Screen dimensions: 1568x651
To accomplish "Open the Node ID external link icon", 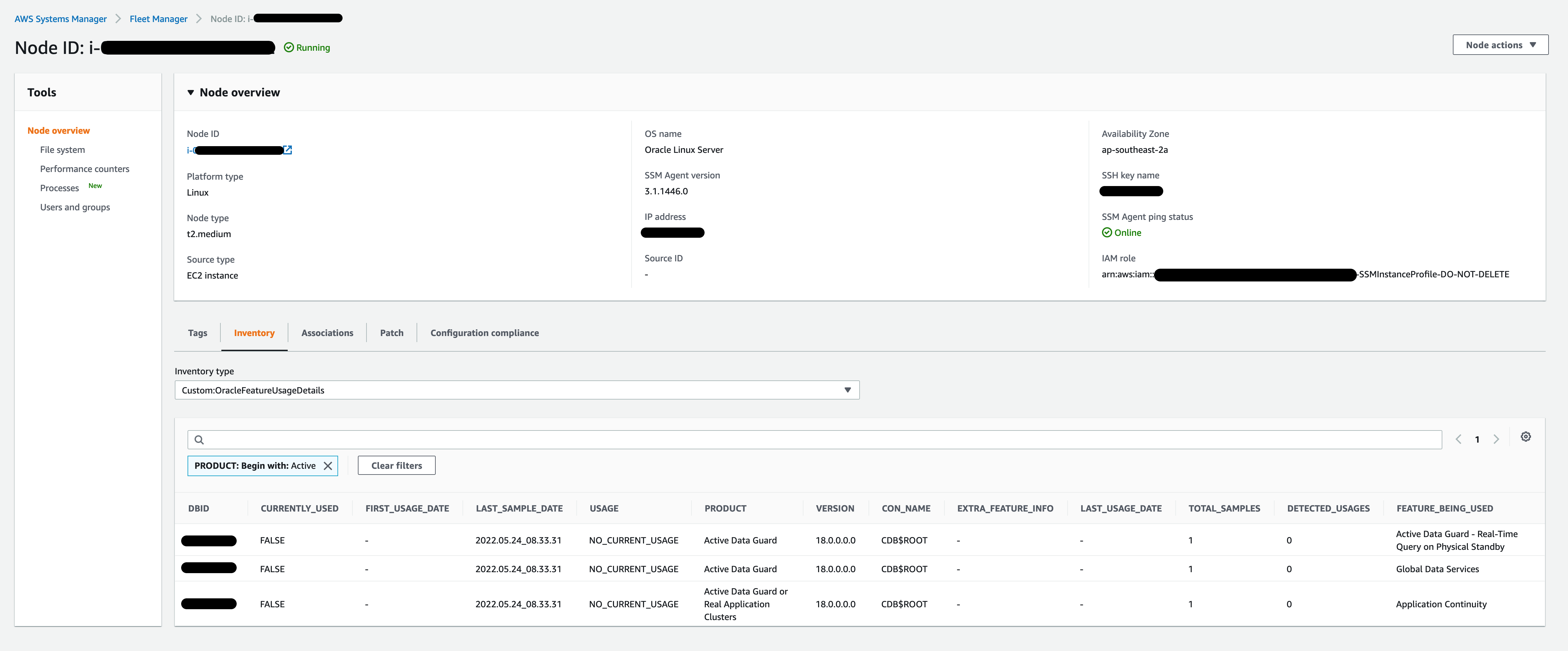I will (287, 150).
